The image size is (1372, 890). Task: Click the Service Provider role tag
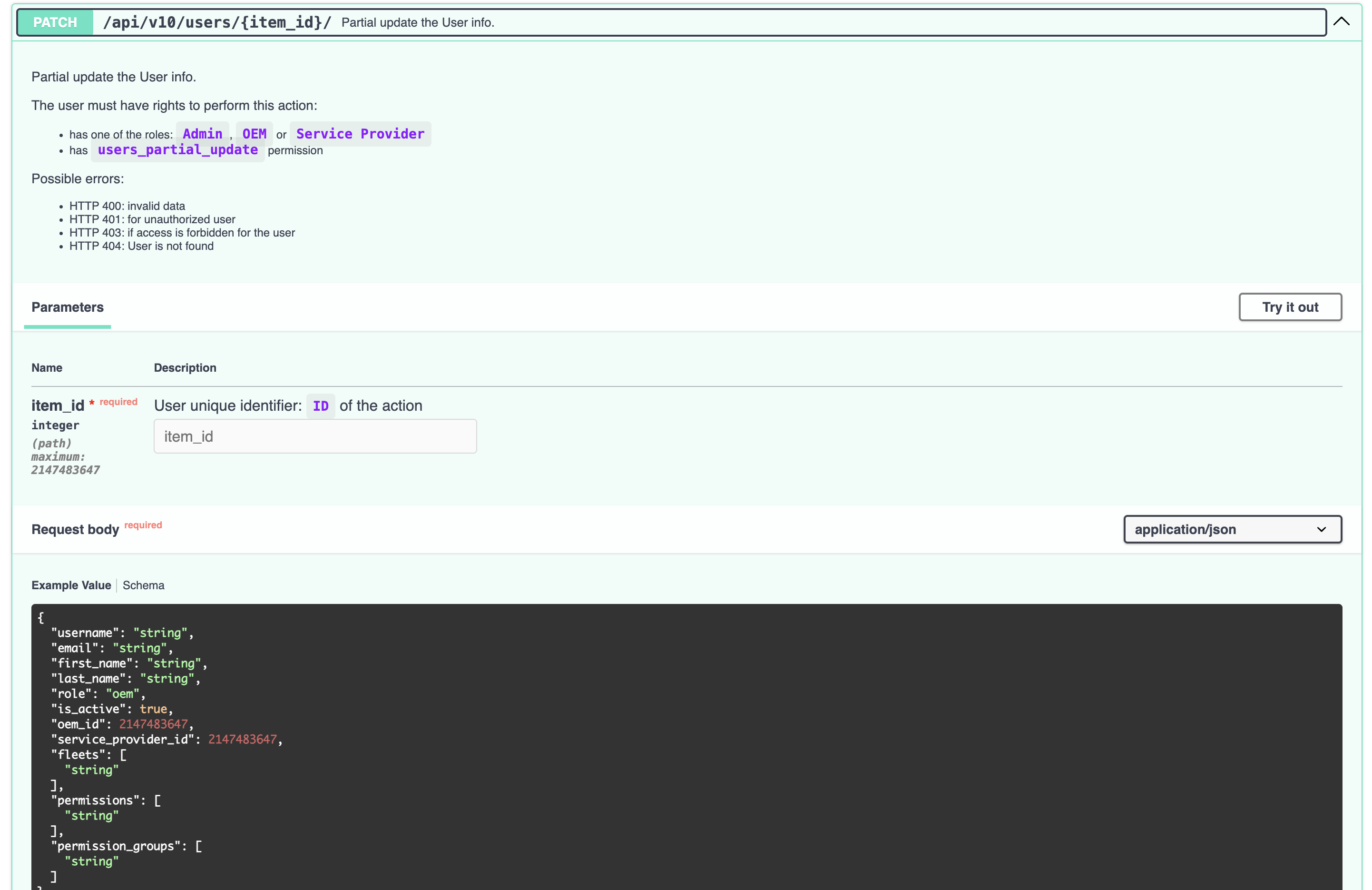click(x=360, y=134)
